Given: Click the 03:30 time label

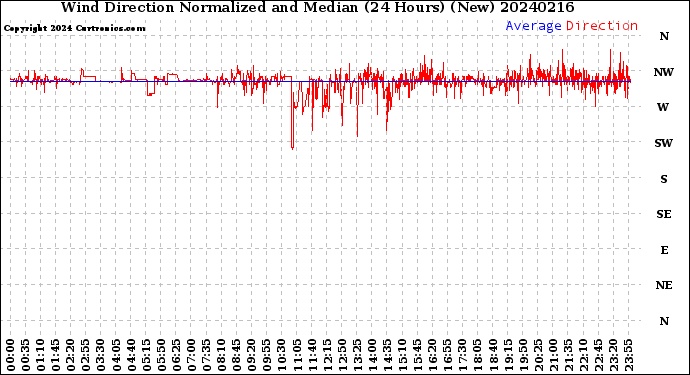Looking at the screenshot, I should 101,355.
